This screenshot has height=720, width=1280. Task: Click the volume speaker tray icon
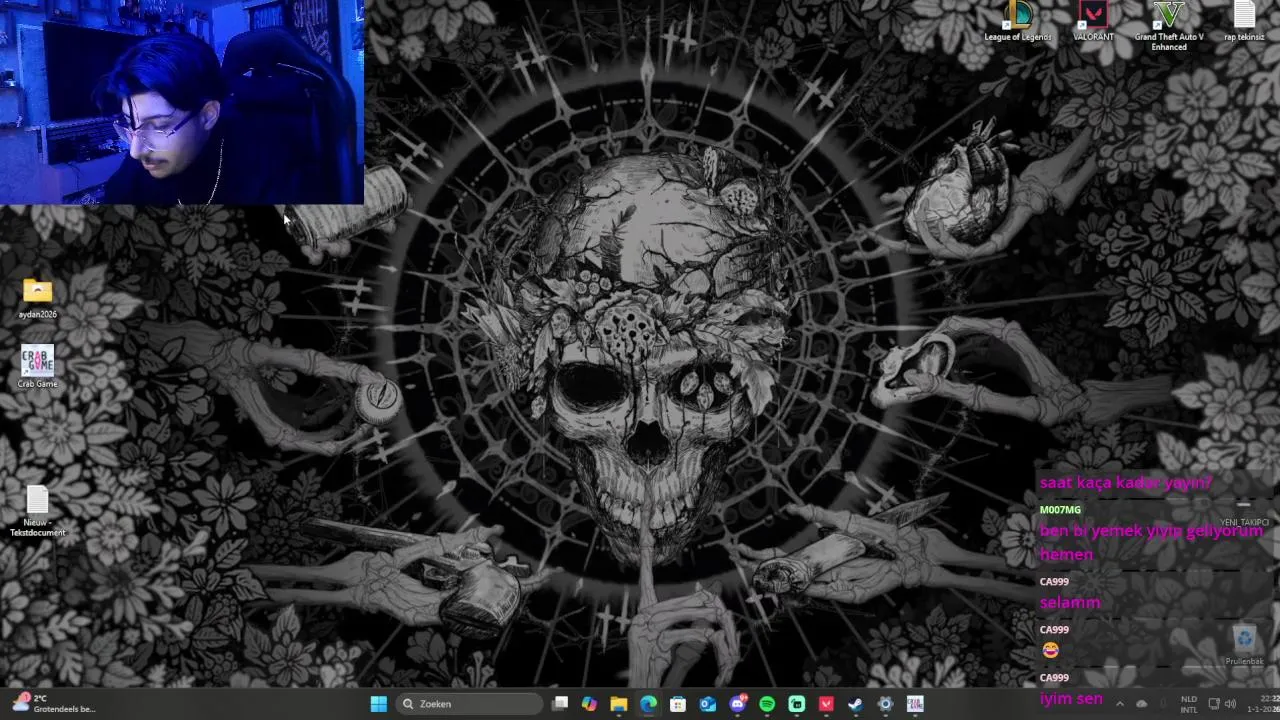tap(1231, 704)
